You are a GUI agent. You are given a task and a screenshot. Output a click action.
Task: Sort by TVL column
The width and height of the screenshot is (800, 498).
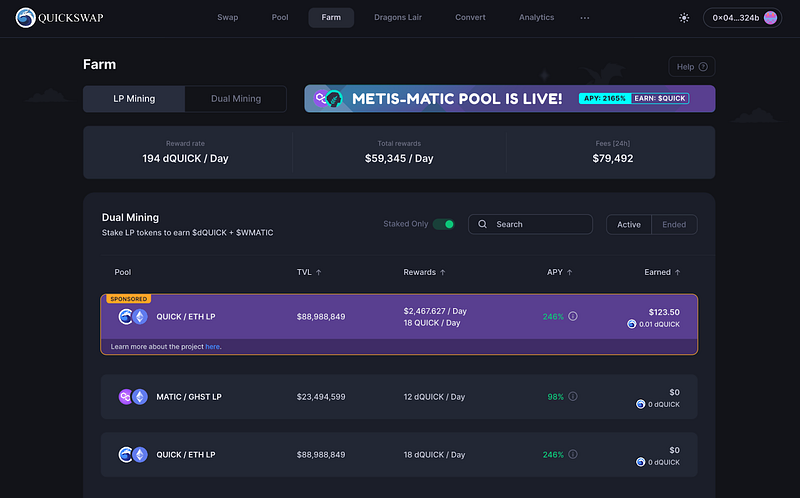pyautogui.click(x=309, y=272)
